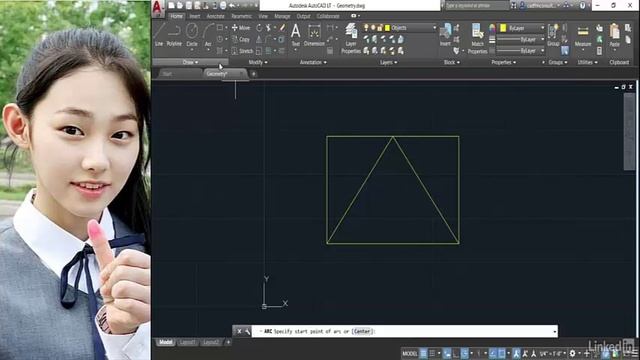Open the Collaborate ribbon tab
This screenshot has width=640, height=360.
click(x=328, y=16)
